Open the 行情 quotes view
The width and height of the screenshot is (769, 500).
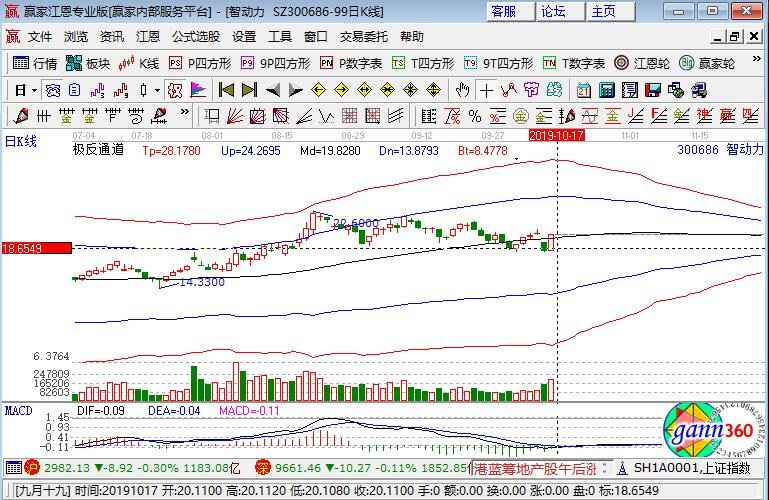tap(35, 63)
